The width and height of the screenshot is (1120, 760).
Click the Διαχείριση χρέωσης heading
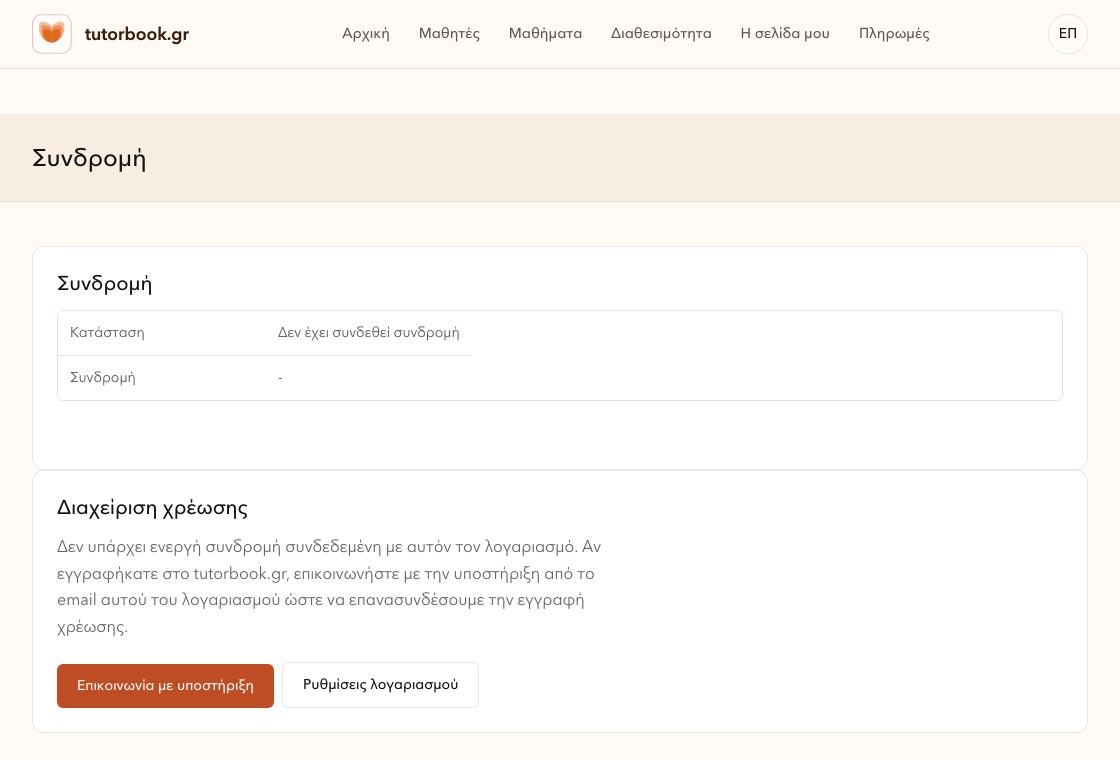point(152,508)
